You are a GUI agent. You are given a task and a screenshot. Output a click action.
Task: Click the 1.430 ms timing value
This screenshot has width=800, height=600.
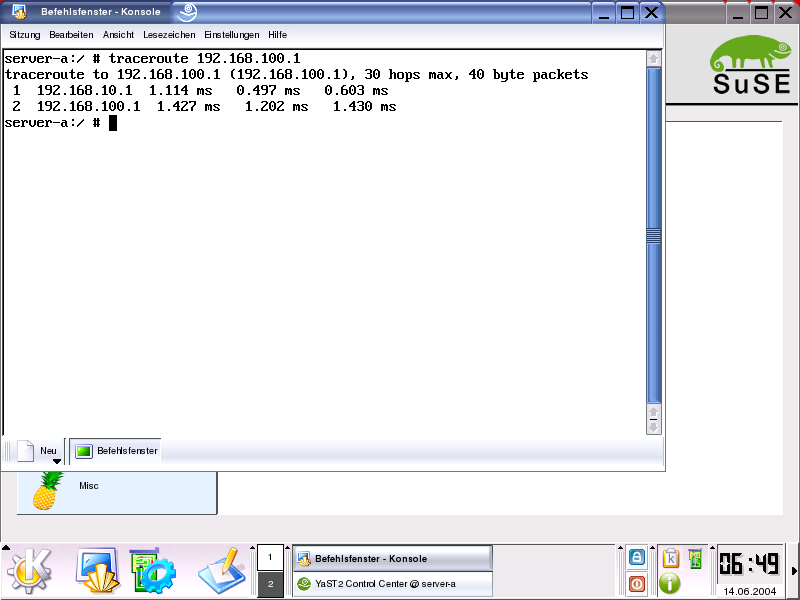coord(364,107)
